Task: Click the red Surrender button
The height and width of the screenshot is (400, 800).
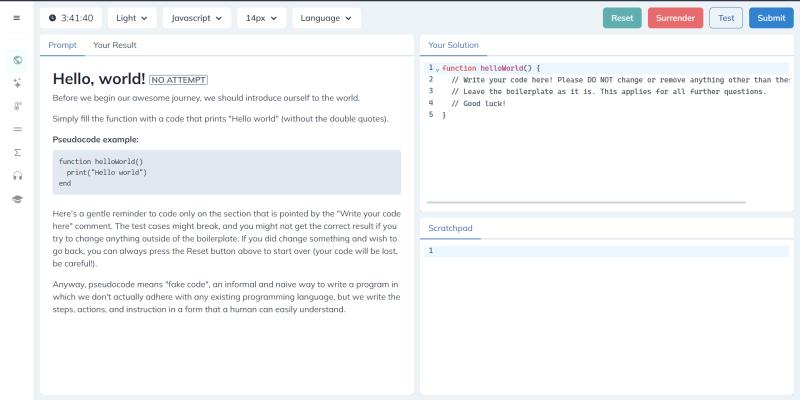Action: 675,18
